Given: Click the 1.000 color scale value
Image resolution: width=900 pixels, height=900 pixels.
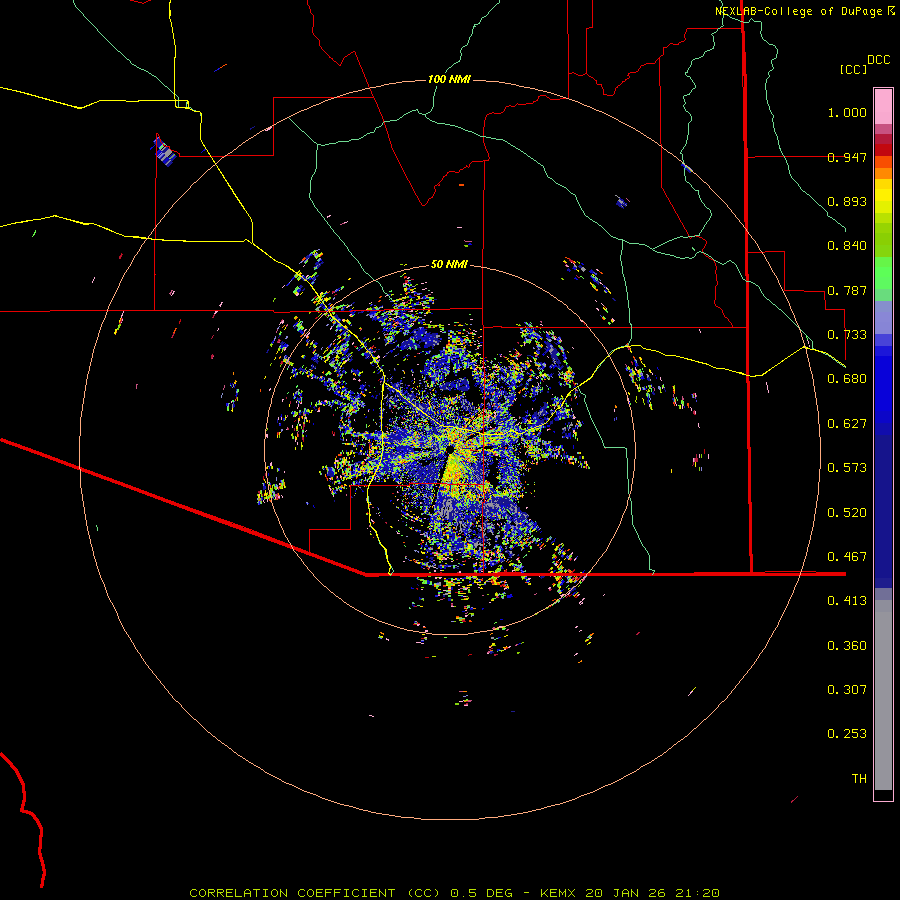Looking at the screenshot, I should [847, 112].
